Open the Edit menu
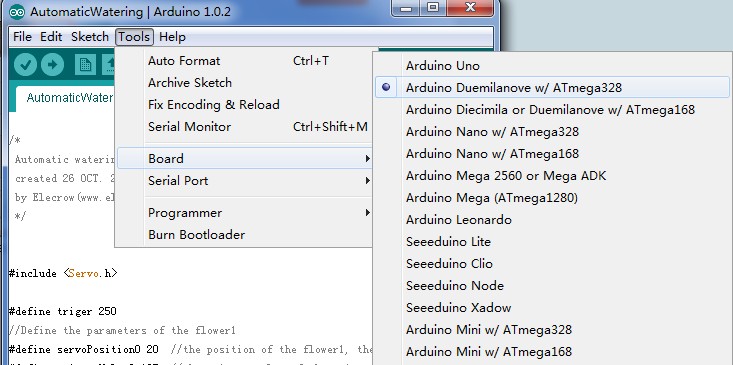Viewport: 733px width, 365px height. [51, 36]
